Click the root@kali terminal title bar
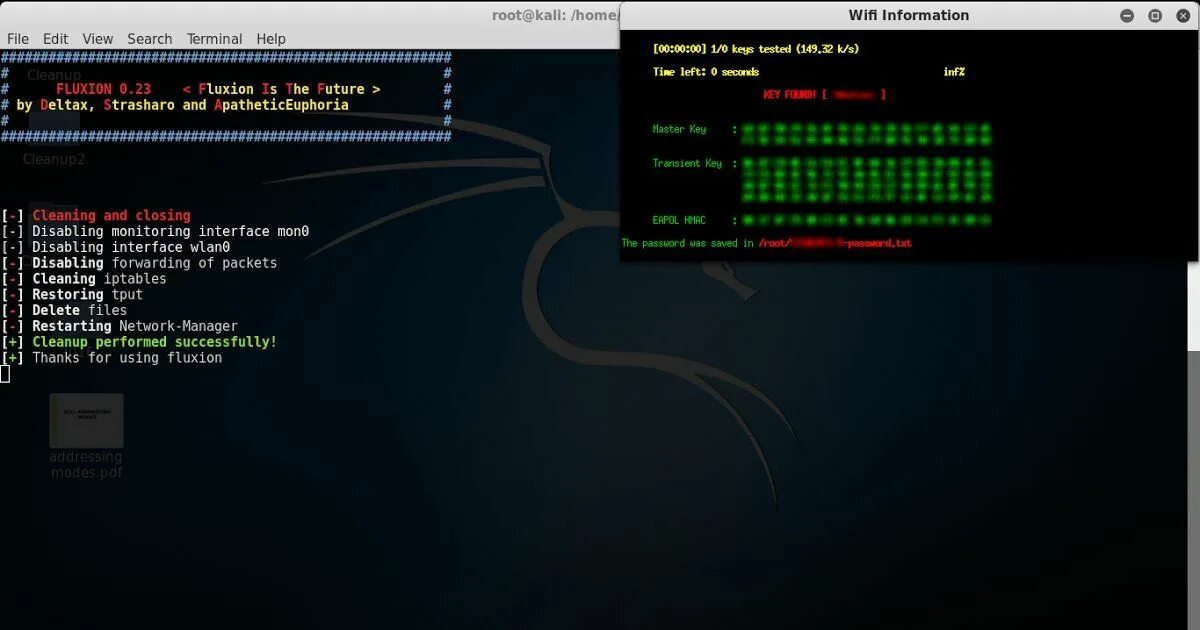Screen dimensions: 1200x630 point(310,15)
